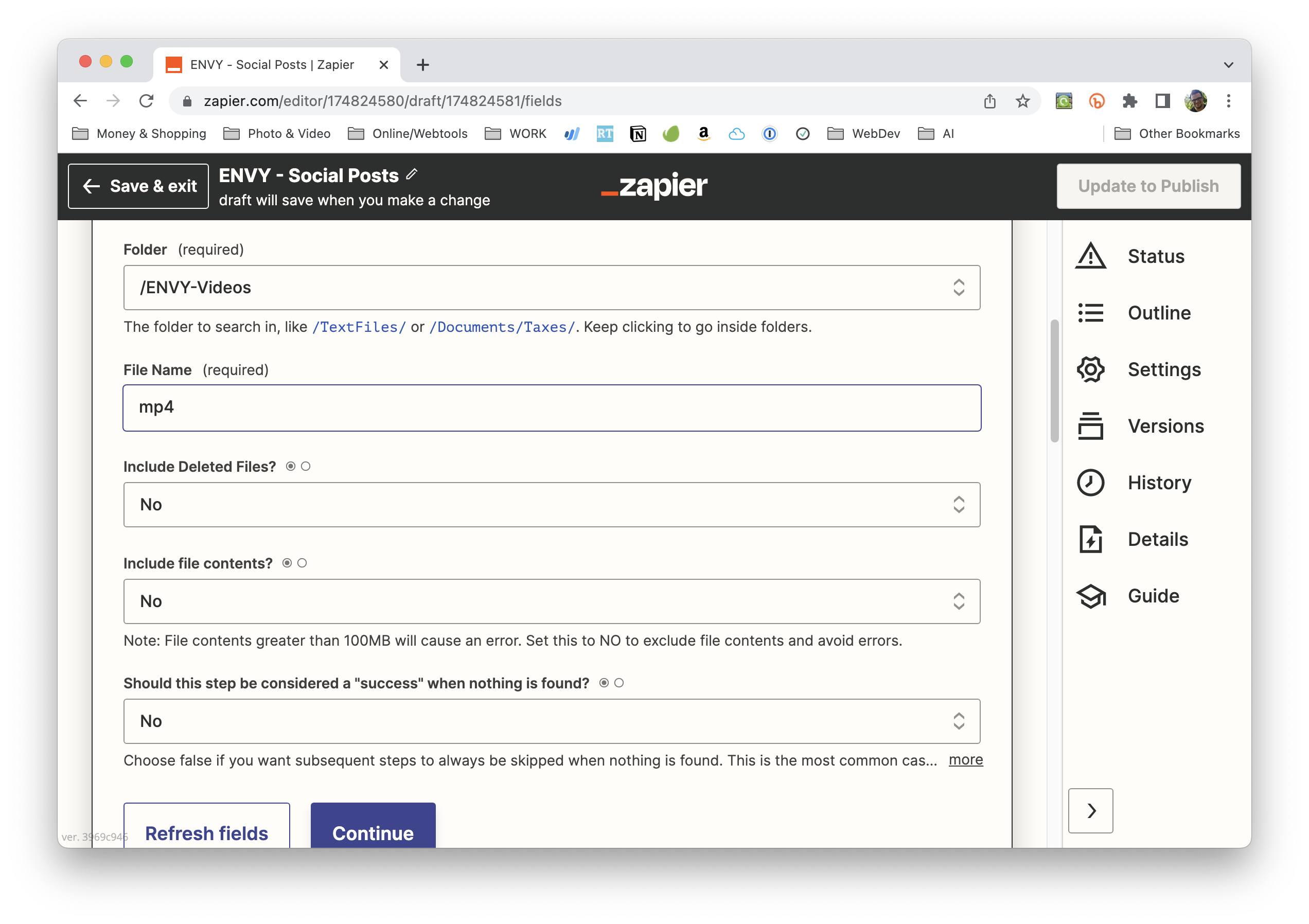Select second radio for Include Deleted Files
The width and height of the screenshot is (1309, 924).
coord(306,466)
